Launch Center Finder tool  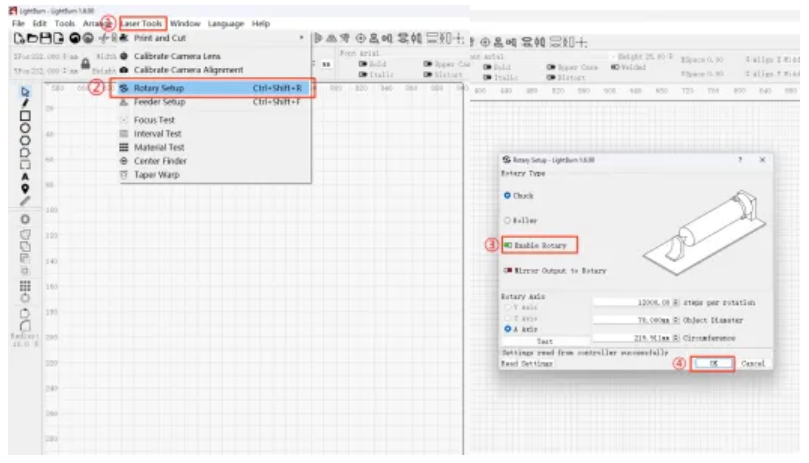160,161
